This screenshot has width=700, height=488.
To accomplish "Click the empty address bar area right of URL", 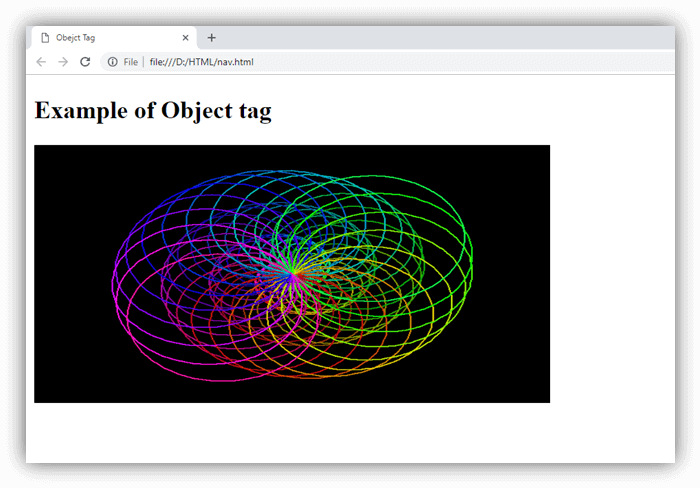I will (464, 62).
